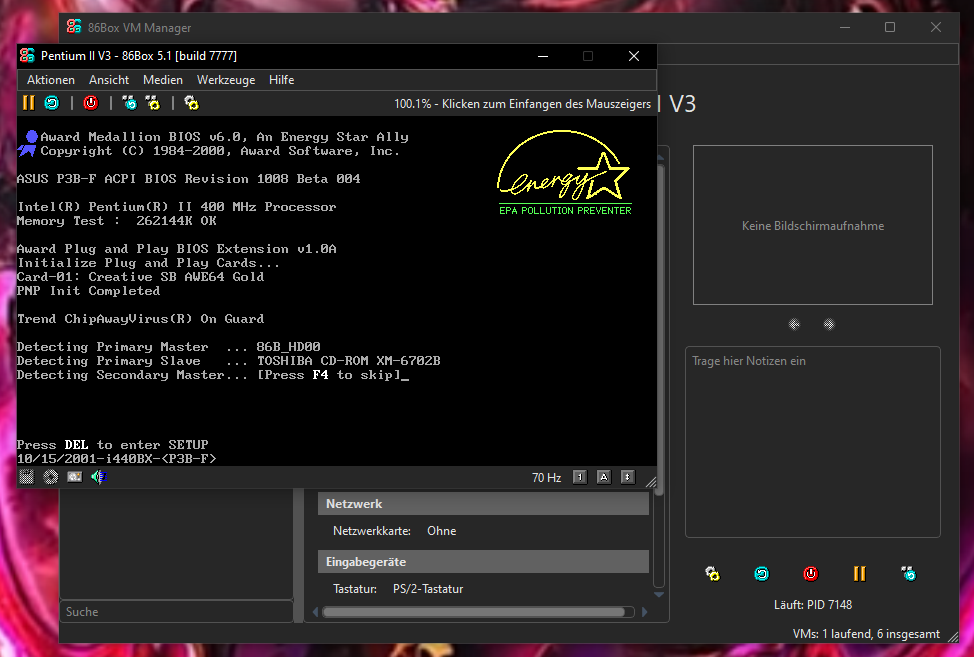
Task: Minimize the Pentium II V3 emulator window
Action: [x=543, y=56]
